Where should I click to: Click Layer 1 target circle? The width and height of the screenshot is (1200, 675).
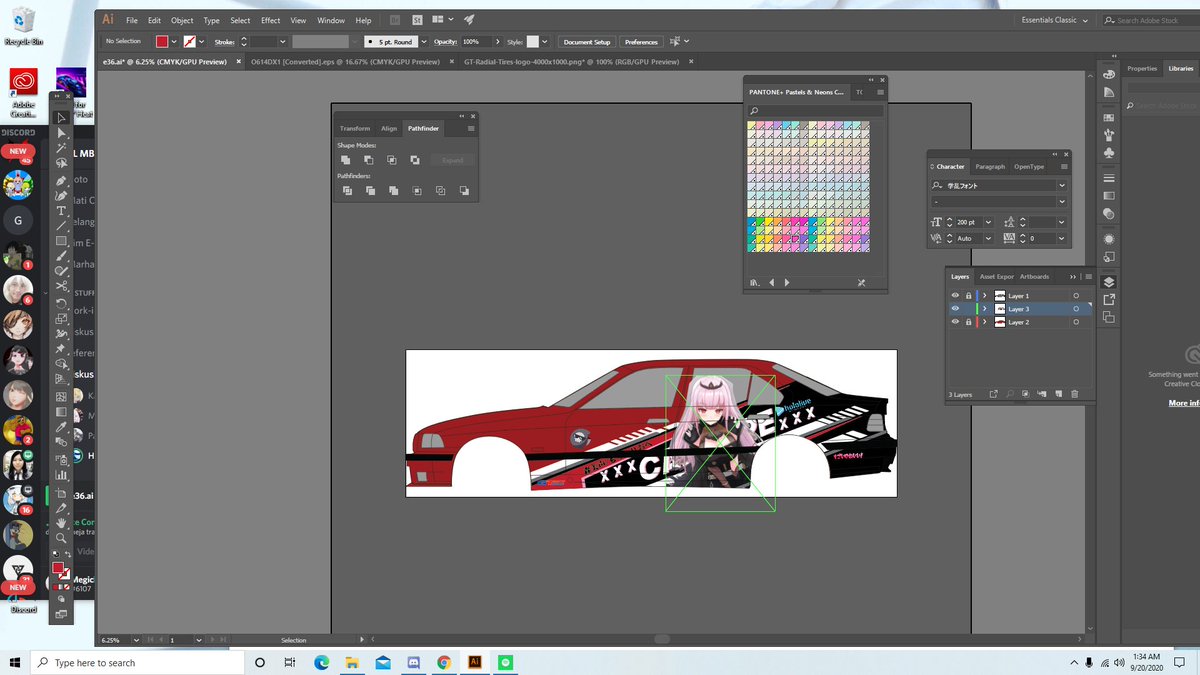point(1076,296)
